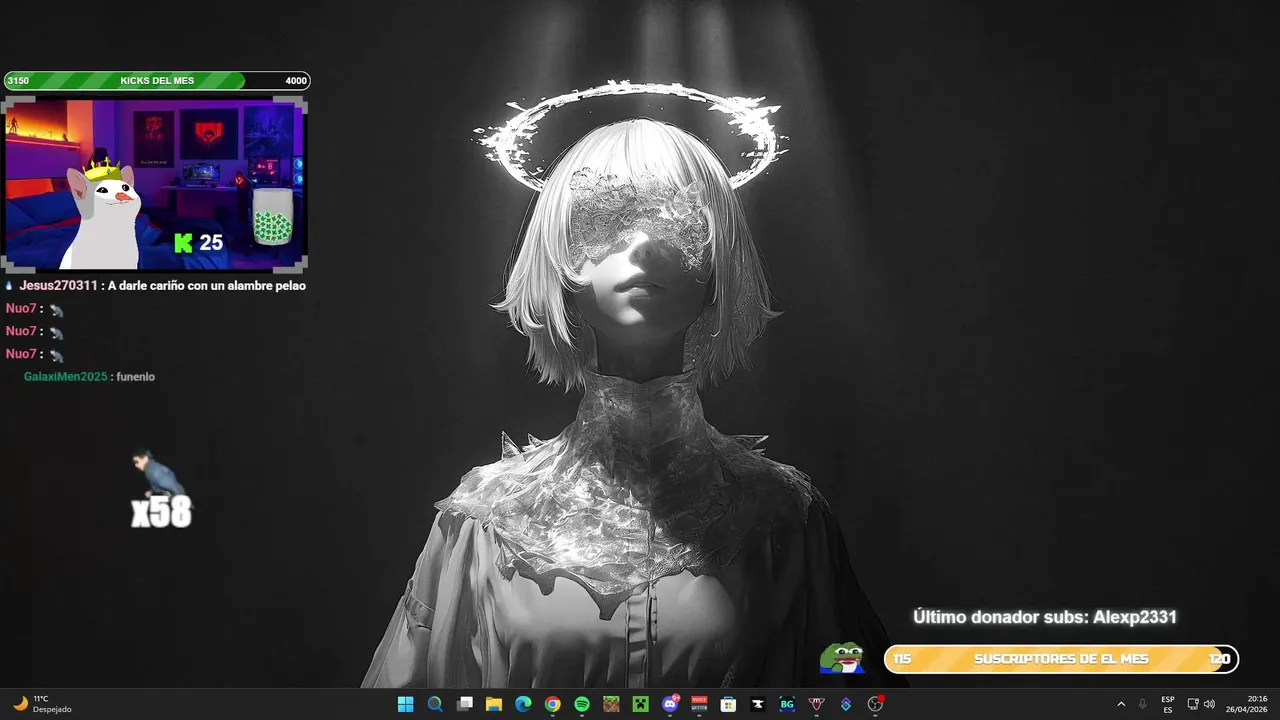The image size is (1280, 720).
Task: Open the BG app icon
Action: pos(787,704)
